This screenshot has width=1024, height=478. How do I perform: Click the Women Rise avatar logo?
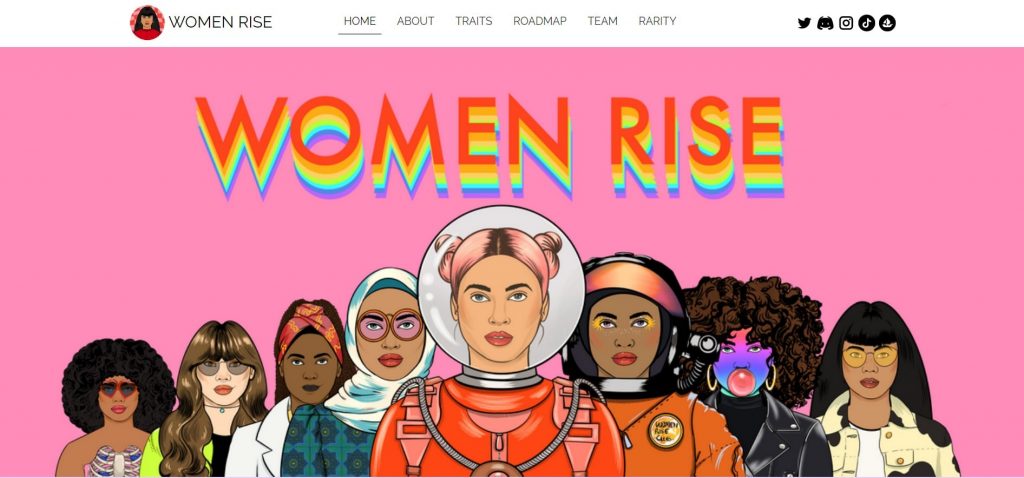(x=148, y=22)
